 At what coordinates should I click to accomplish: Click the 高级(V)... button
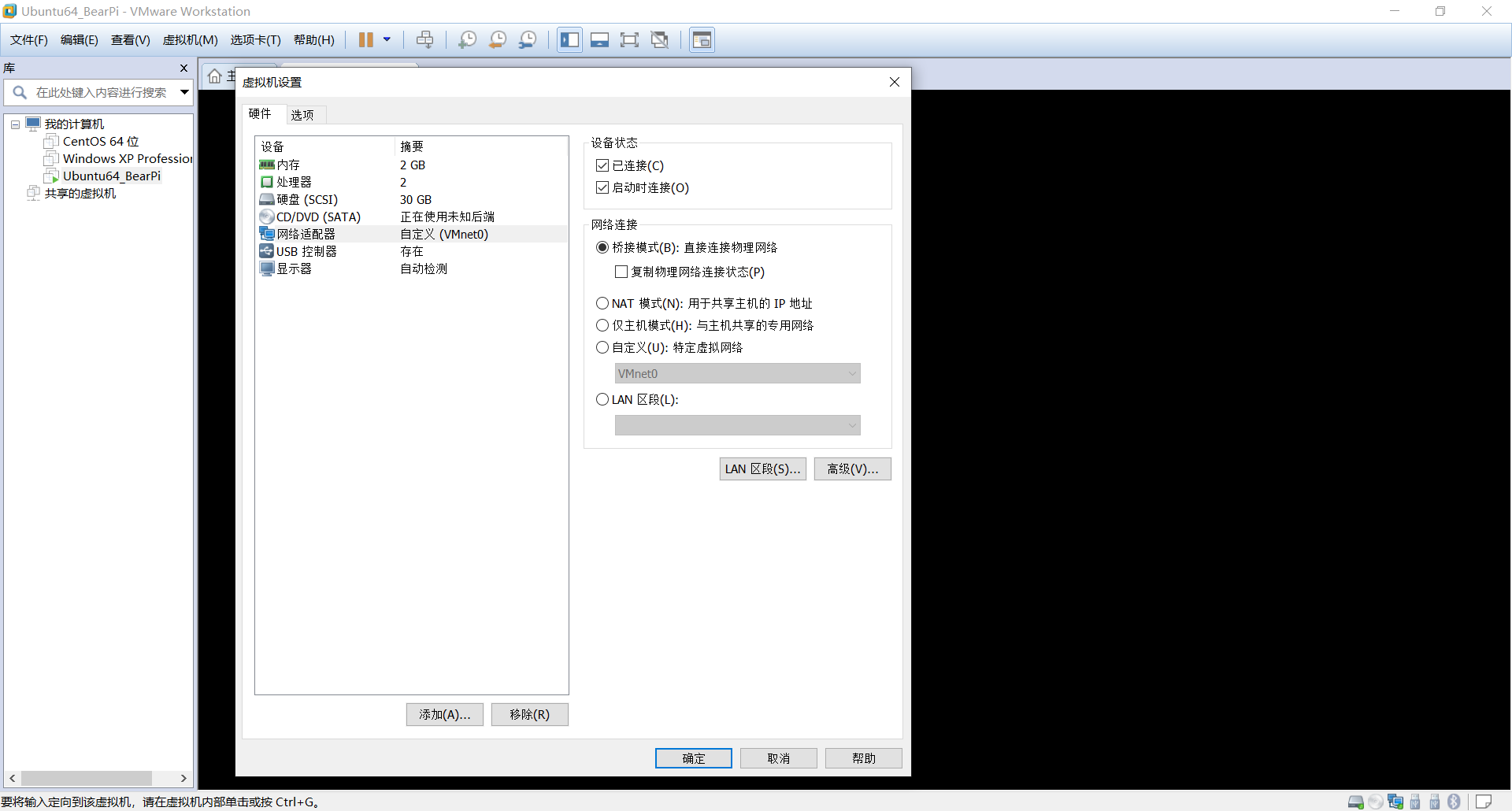[853, 468]
